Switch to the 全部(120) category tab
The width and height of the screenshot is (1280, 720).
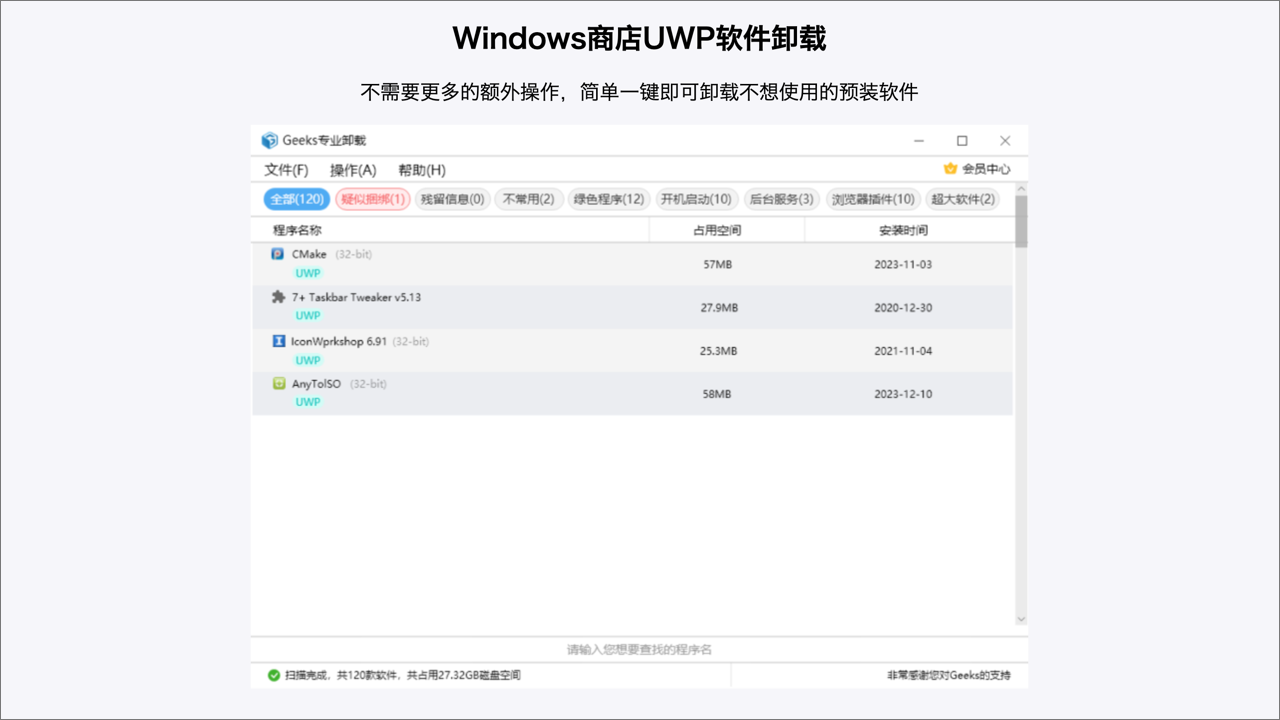[297, 199]
